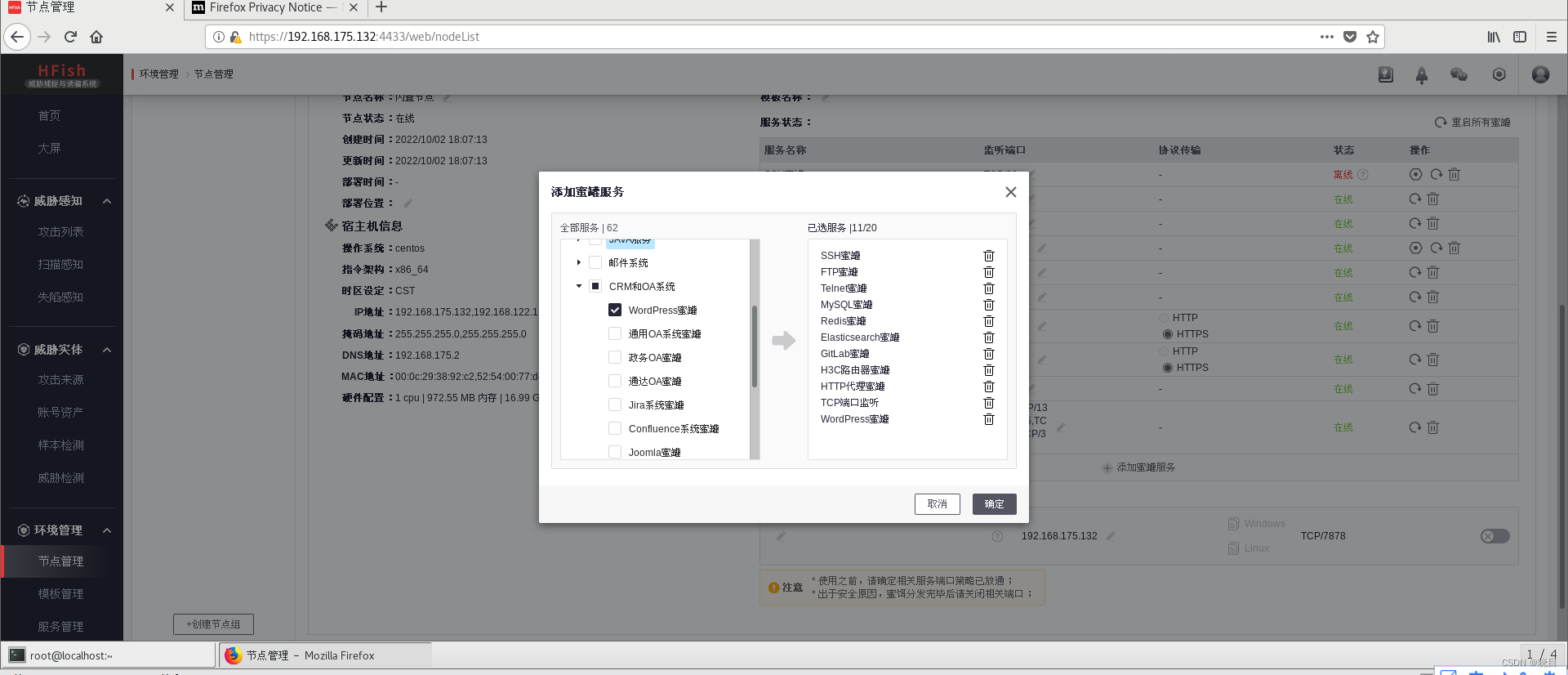Switch to Firefox Privacy Notice tab
1568x675 pixels.
[273, 7]
